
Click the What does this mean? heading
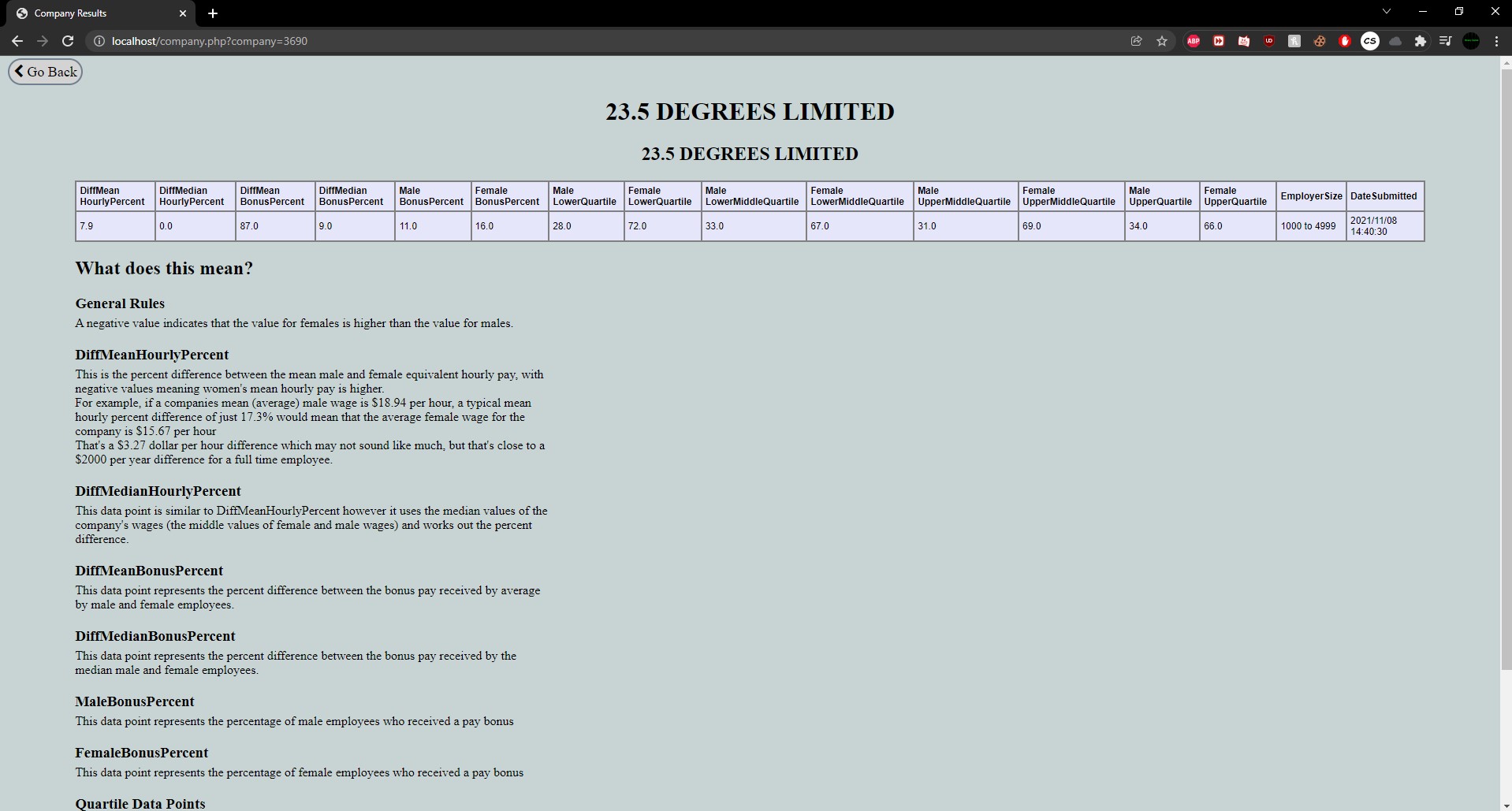click(x=164, y=269)
